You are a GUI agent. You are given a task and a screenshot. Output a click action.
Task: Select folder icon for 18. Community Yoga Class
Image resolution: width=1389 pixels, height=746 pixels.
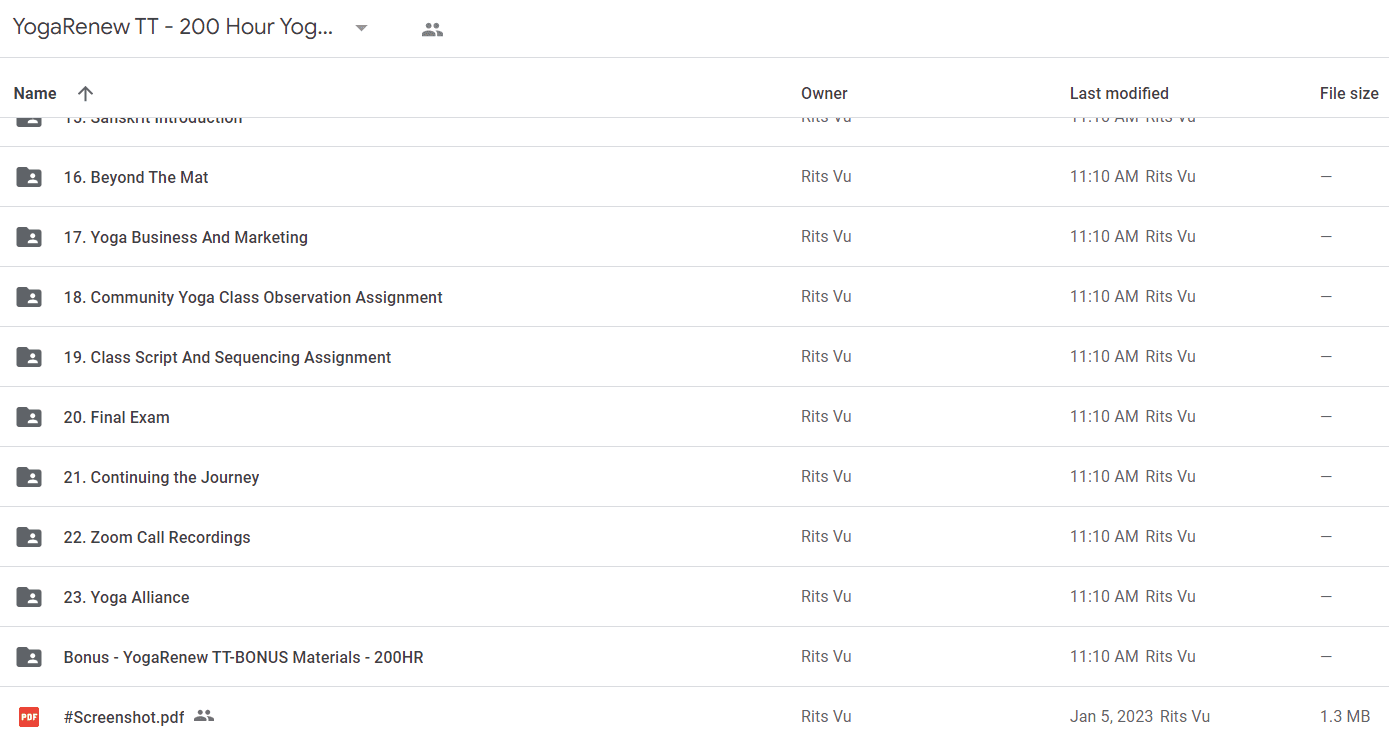pos(29,297)
